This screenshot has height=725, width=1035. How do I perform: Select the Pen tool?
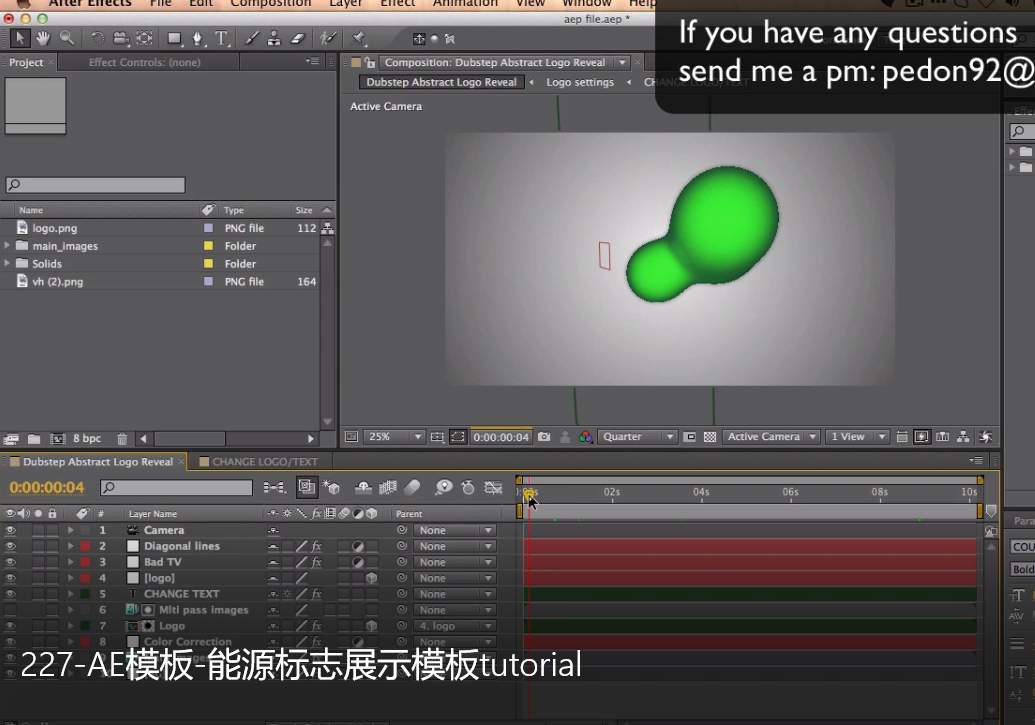[197, 38]
